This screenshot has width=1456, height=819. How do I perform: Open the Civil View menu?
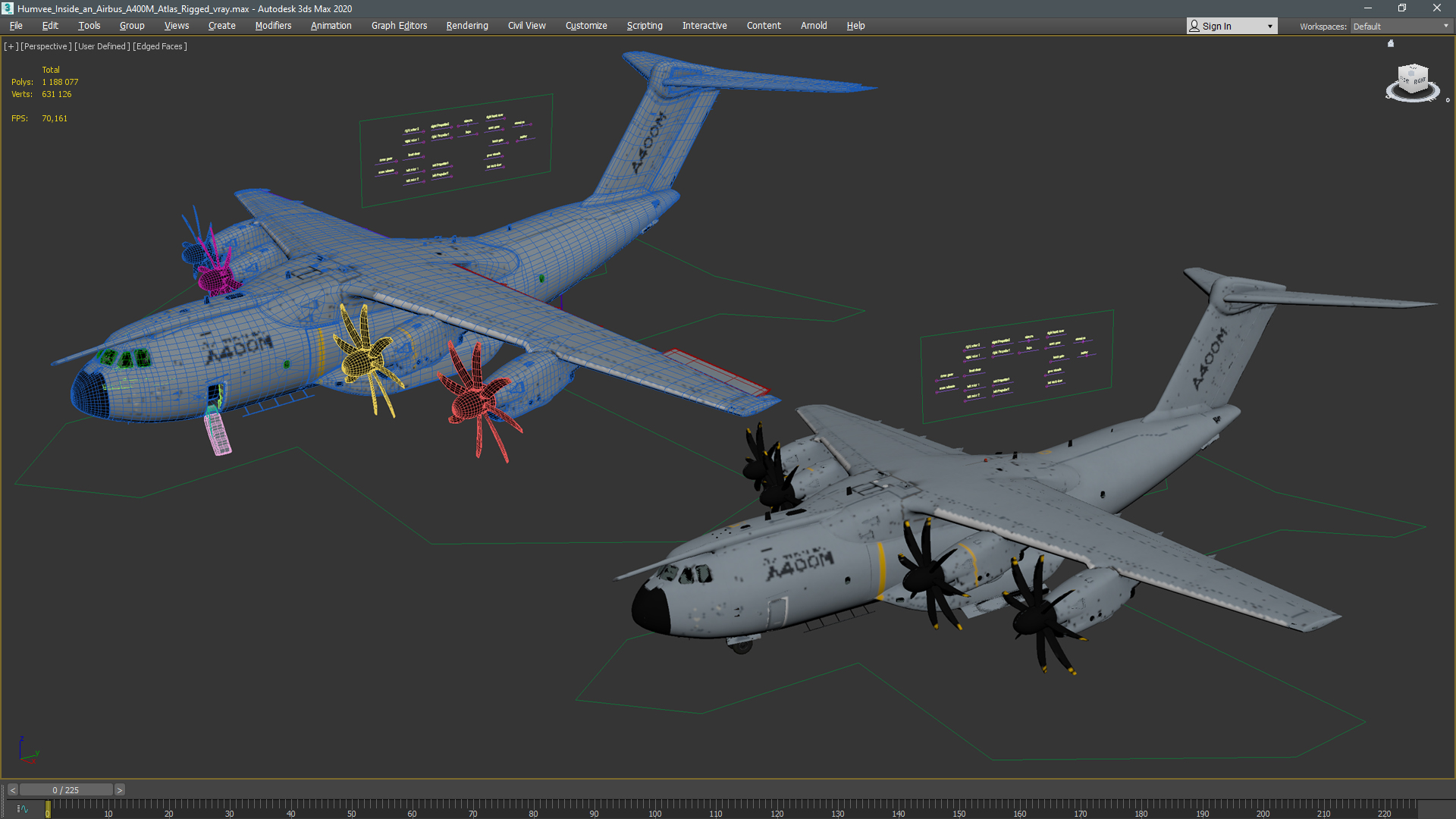(x=527, y=26)
